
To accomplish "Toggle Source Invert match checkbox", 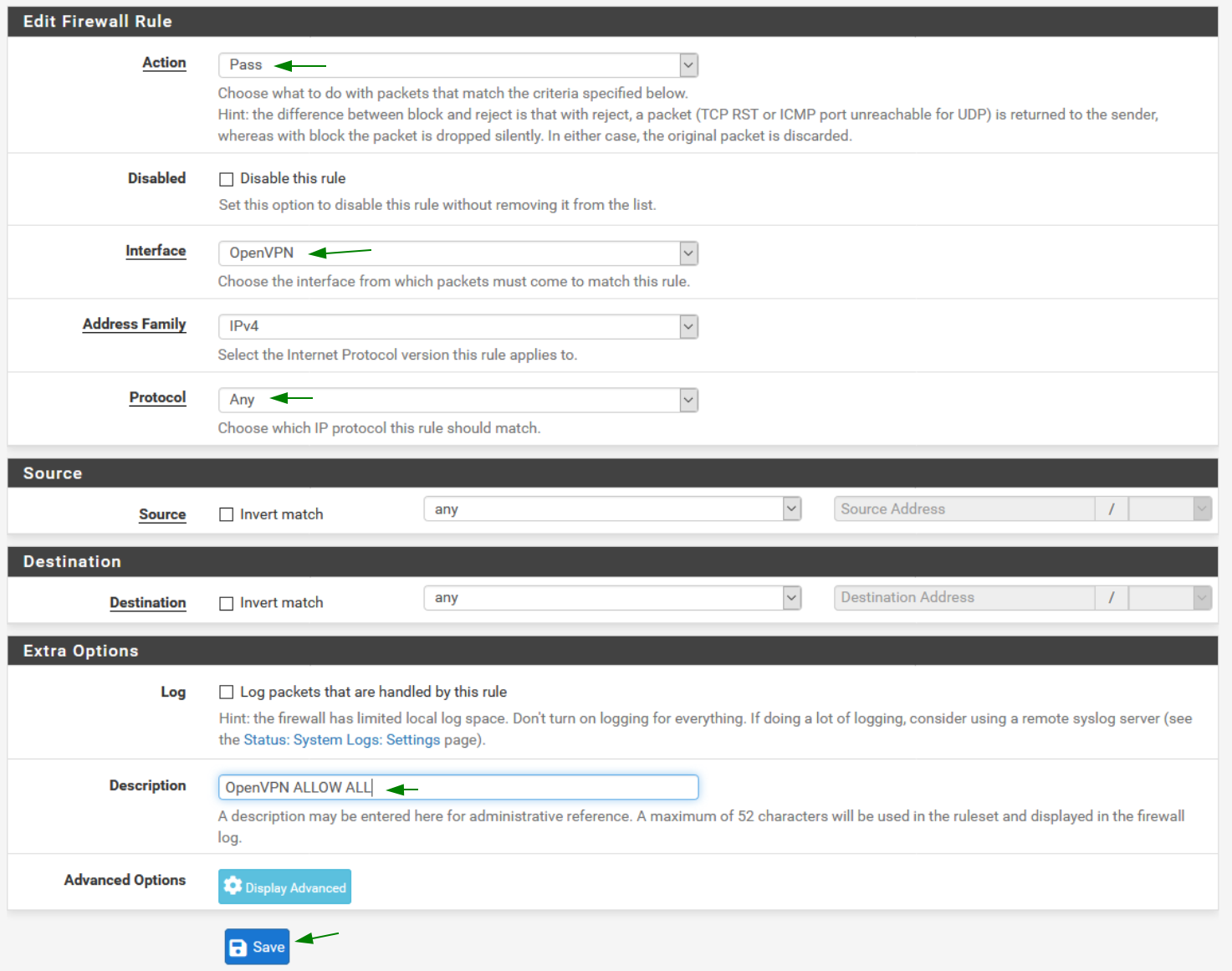I will pos(226,514).
